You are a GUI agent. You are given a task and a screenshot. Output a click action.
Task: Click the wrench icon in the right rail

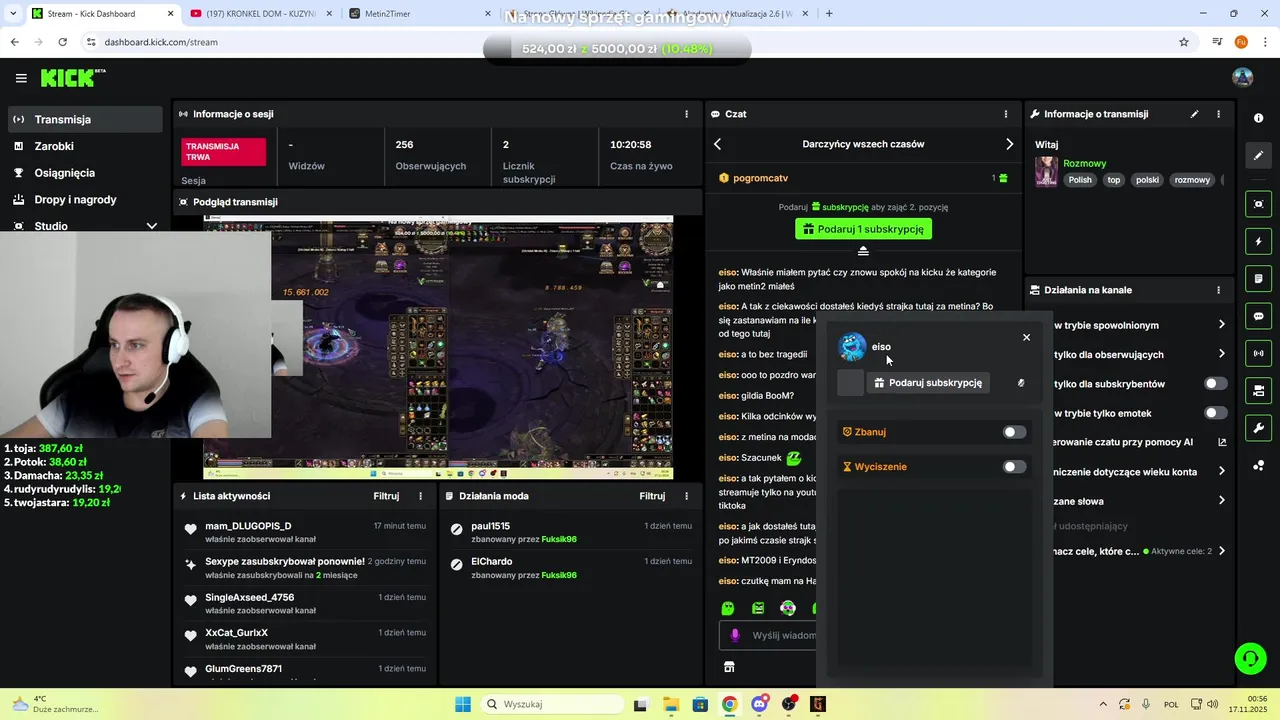[x=1258, y=428]
